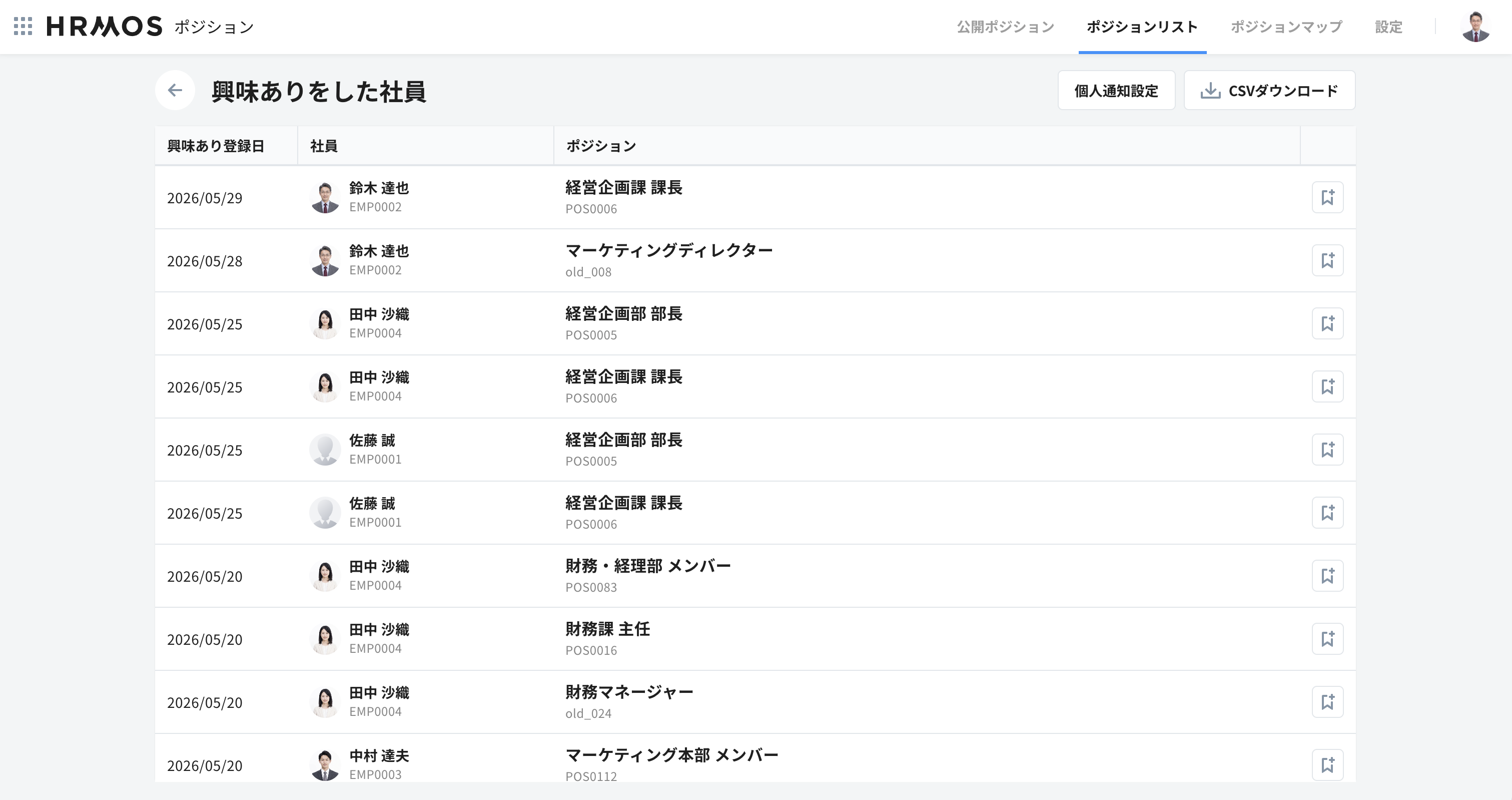Screen dimensions: 1512x800
Task: Click the date 2026/05/29
Action: click(x=205, y=199)
